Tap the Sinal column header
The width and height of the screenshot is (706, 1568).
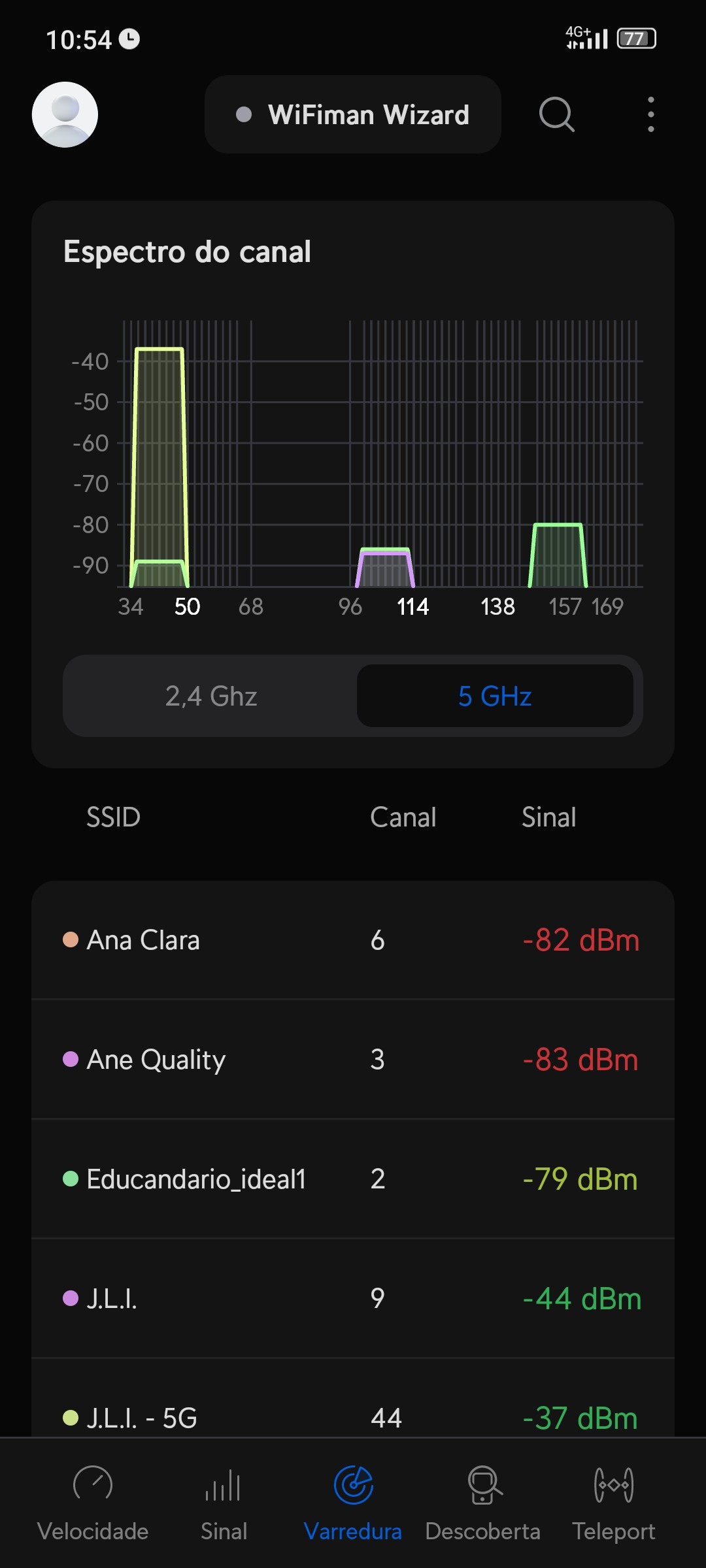click(548, 817)
